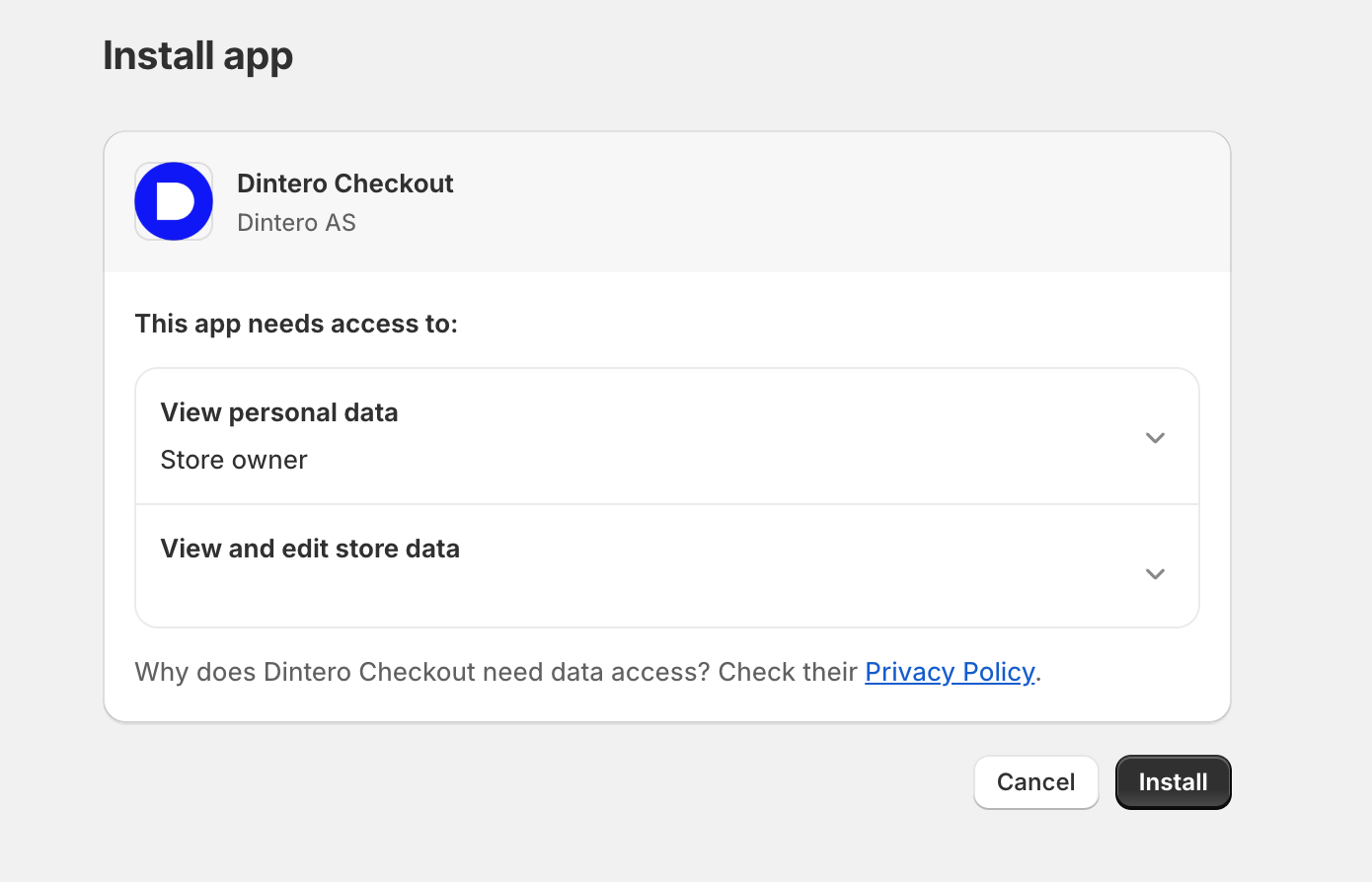Expand the View and edit store data chevron
Image resolution: width=1372 pixels, height=882 pixels.
(x=1155, y=573)
